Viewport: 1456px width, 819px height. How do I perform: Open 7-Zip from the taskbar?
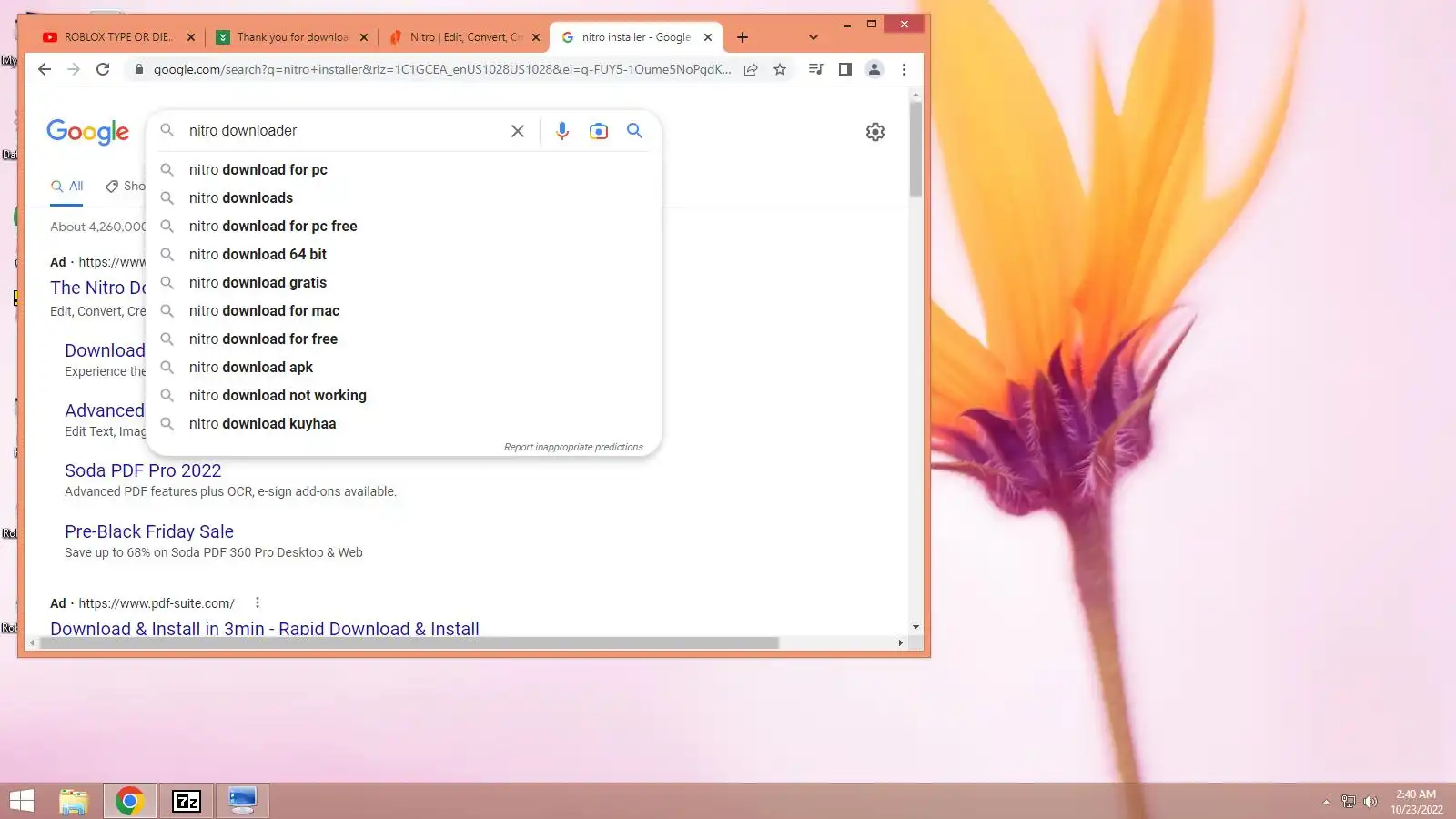tap(187, 801)
